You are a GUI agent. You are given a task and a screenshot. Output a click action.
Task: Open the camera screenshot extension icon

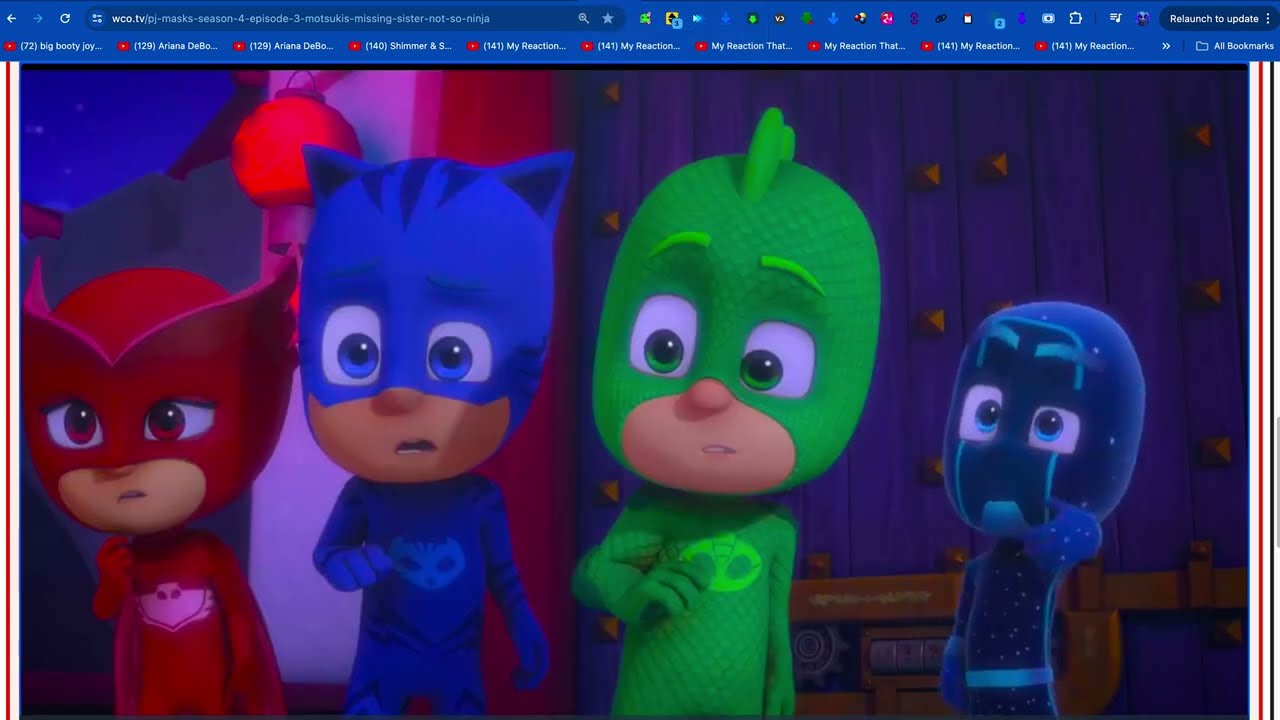click(x=1048, y=18)
